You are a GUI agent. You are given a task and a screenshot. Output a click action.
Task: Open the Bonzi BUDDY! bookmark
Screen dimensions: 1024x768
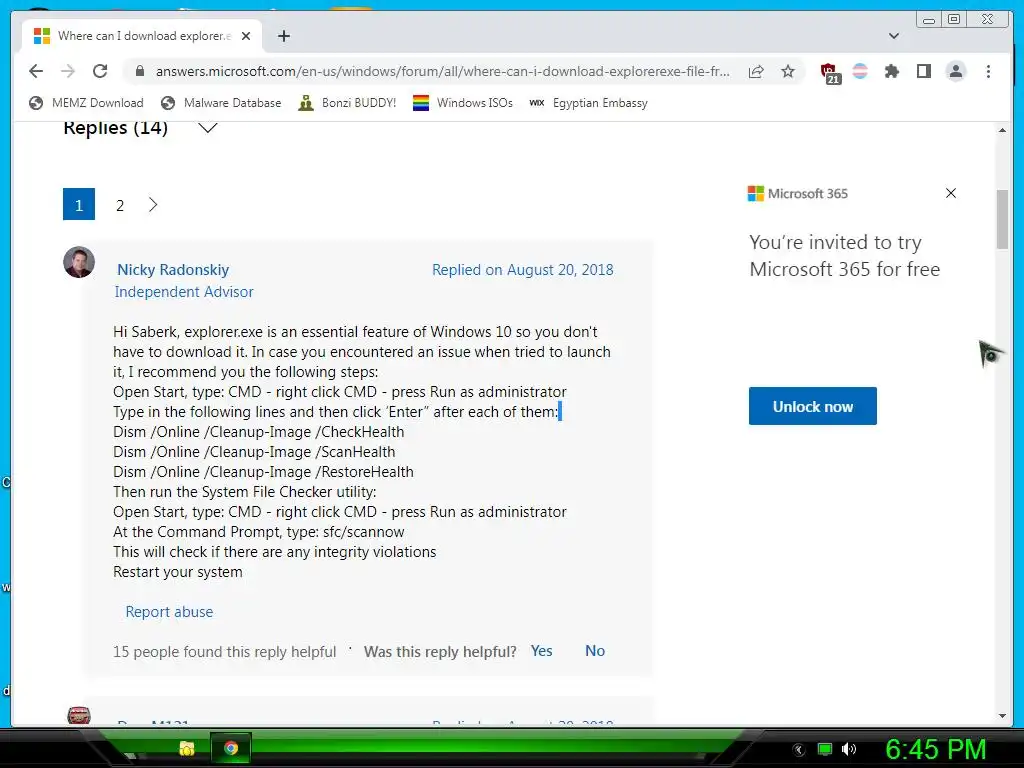(x=347, y=103)
